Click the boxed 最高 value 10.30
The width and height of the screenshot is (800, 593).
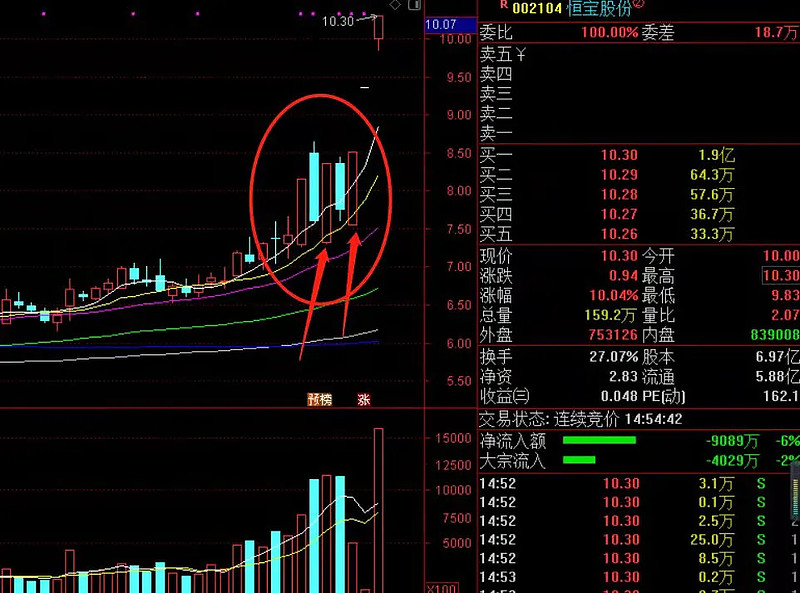click(781, 276)
